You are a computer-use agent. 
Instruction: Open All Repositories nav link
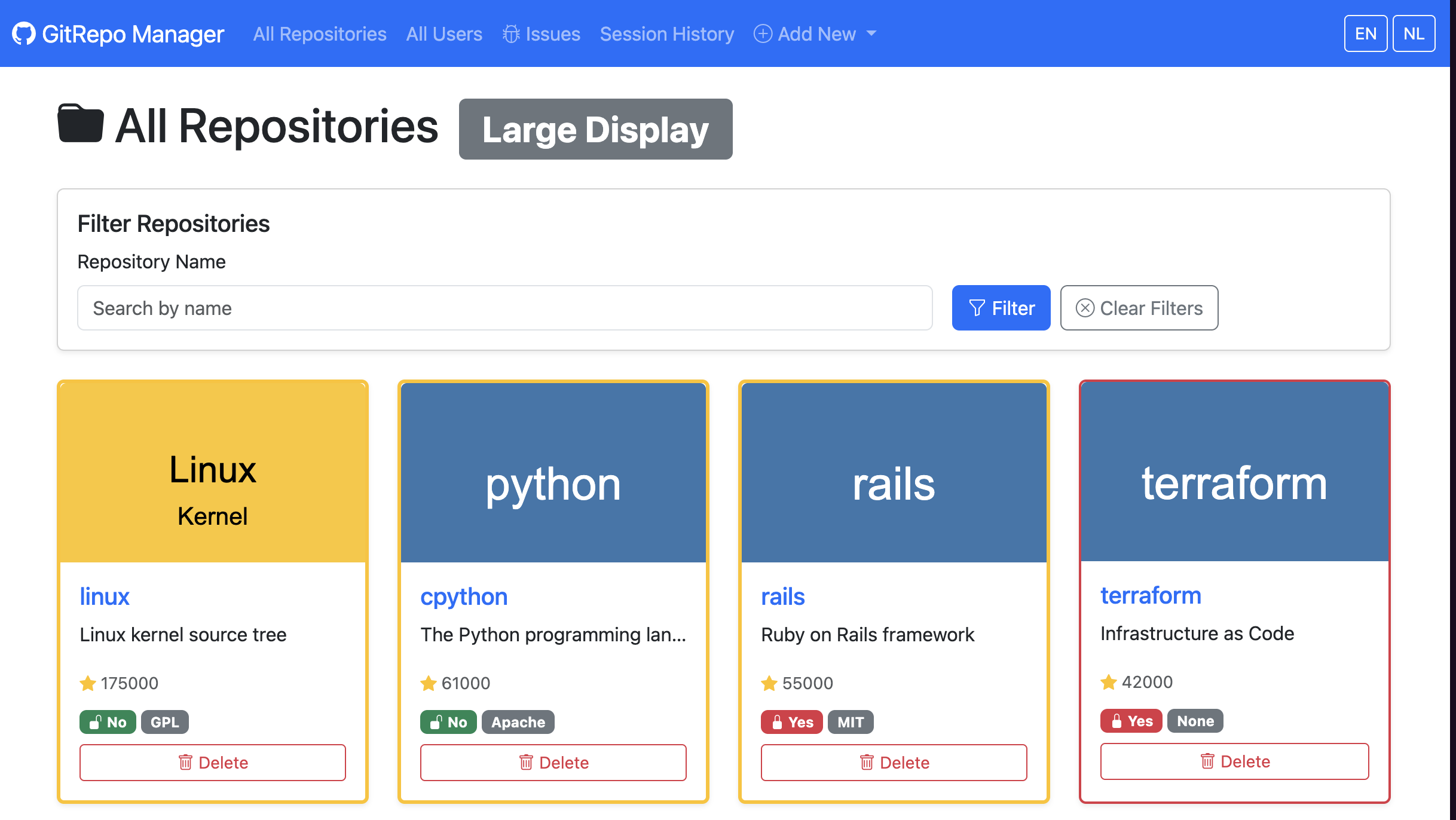pos(320,34)
